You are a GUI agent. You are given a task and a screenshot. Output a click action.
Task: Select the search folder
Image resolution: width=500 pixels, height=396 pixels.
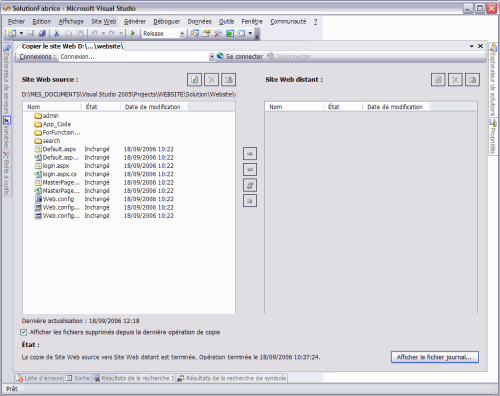47,141
